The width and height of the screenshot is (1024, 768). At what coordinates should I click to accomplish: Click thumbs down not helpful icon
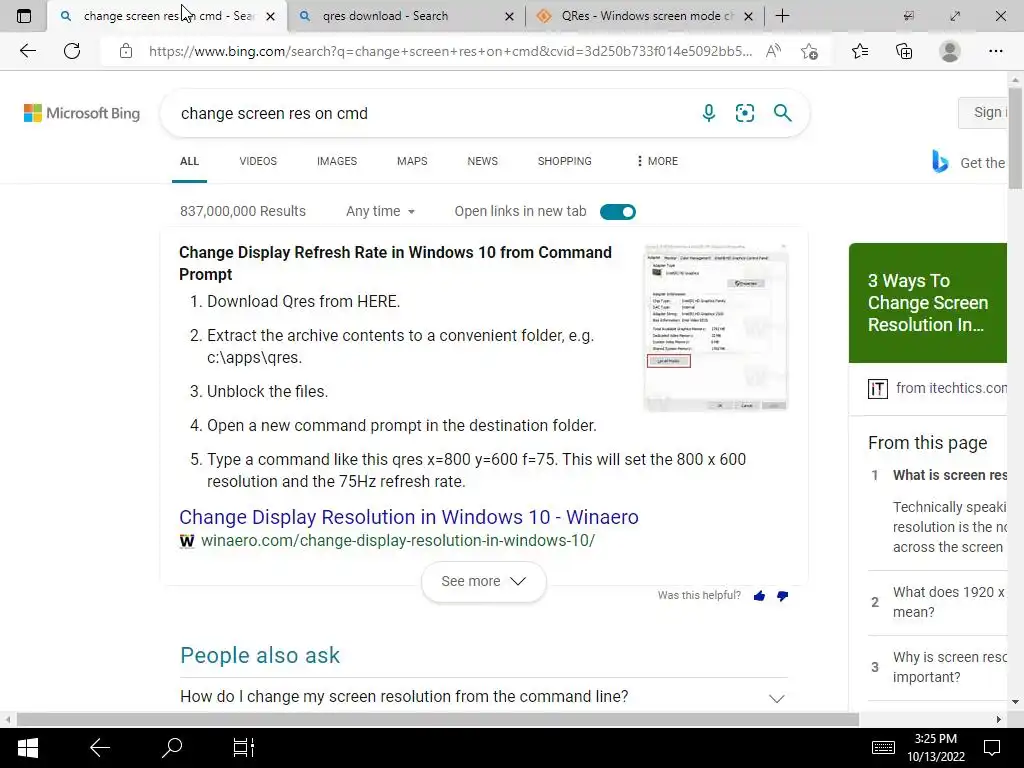(x=782, y=596)
